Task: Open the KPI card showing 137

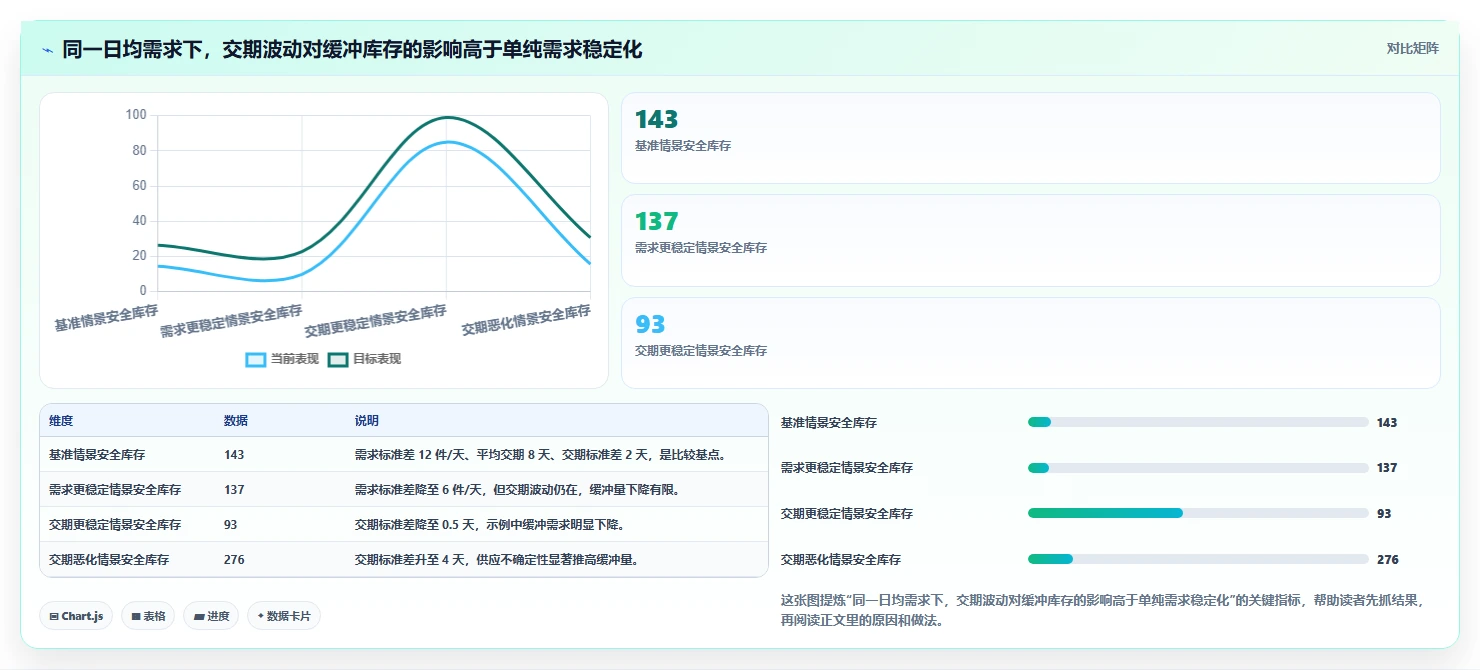Action: click(1031, 240)
